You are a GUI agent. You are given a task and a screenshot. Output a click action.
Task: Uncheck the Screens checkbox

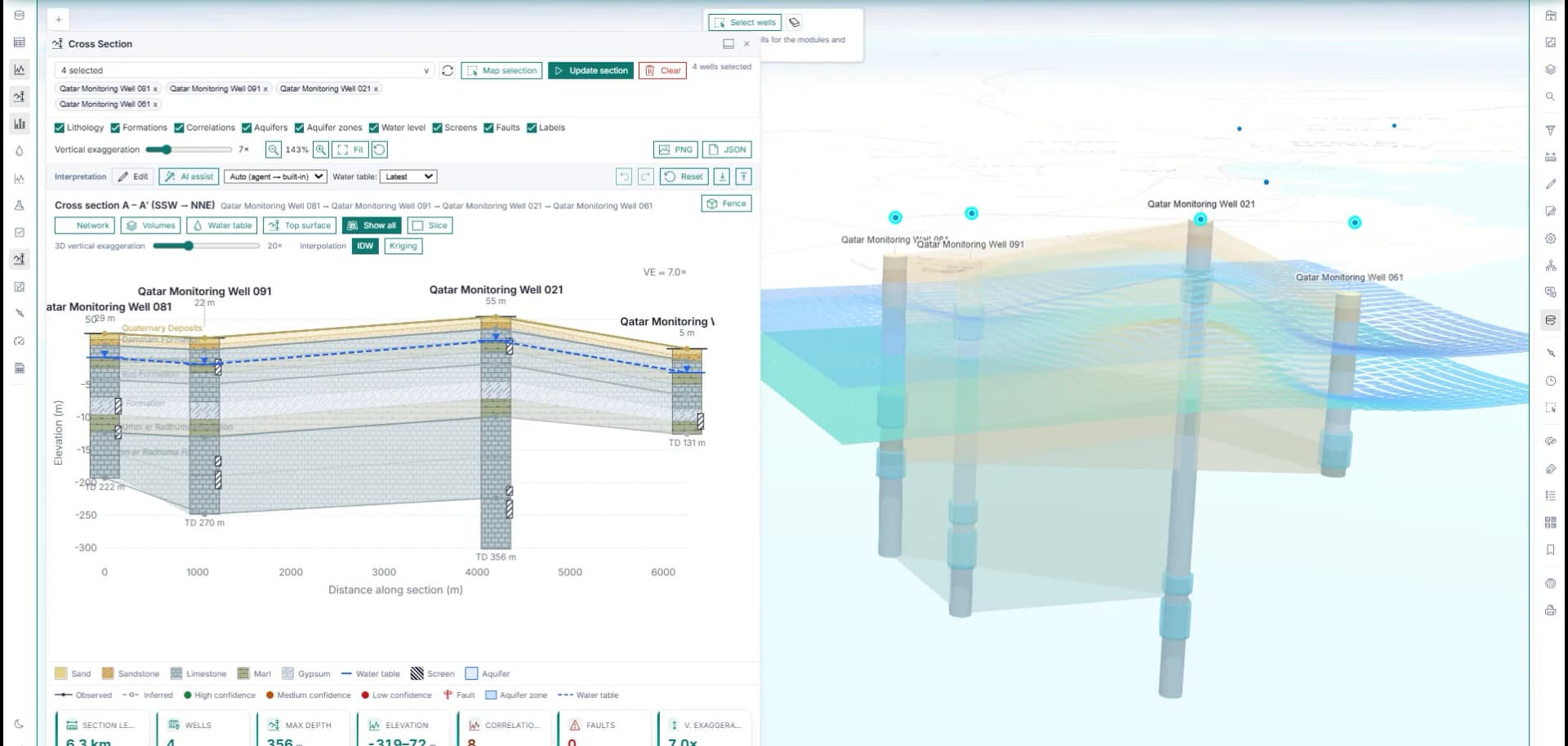point(437,127)
